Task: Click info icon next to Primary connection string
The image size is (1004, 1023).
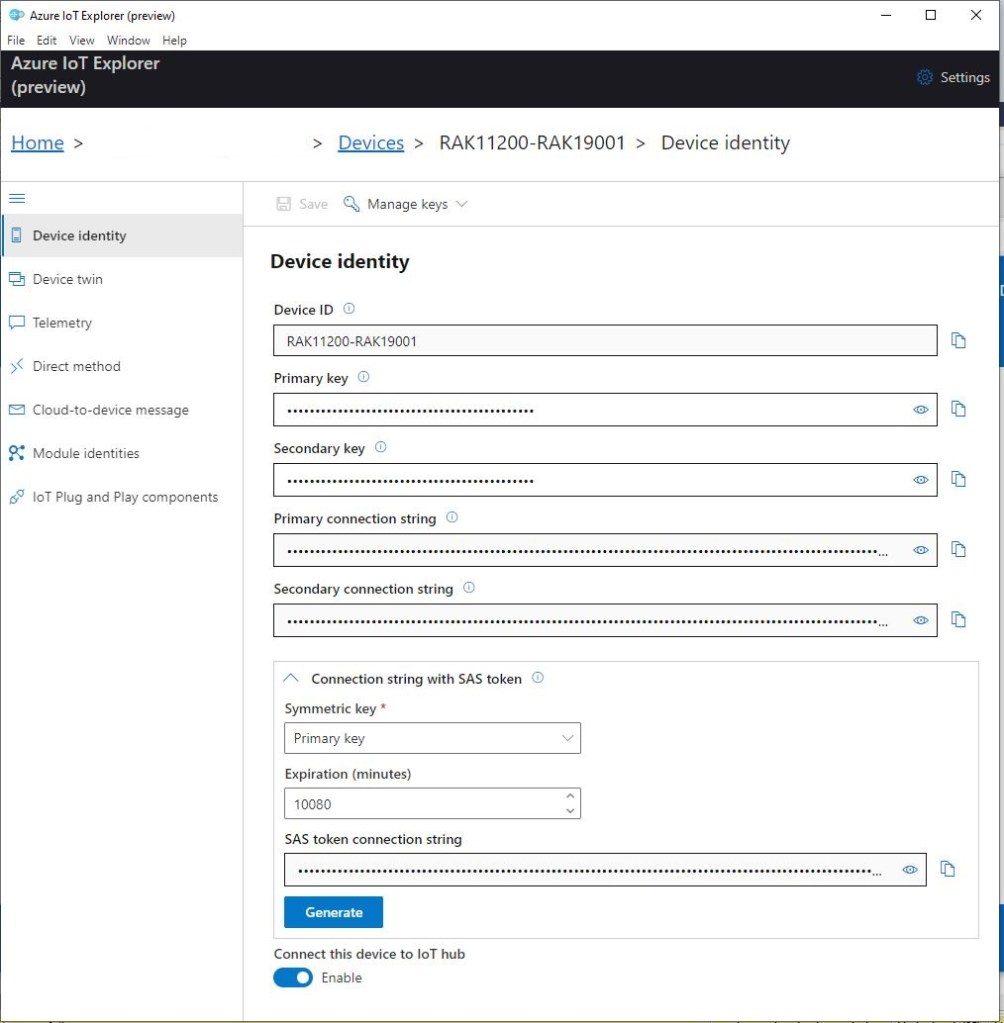Action: [x=452, y=518]
